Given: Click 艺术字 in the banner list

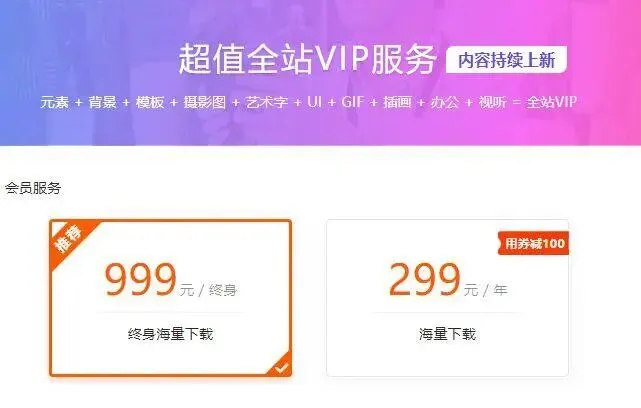Looking at the screenshot, I should [x=267, y=102].
